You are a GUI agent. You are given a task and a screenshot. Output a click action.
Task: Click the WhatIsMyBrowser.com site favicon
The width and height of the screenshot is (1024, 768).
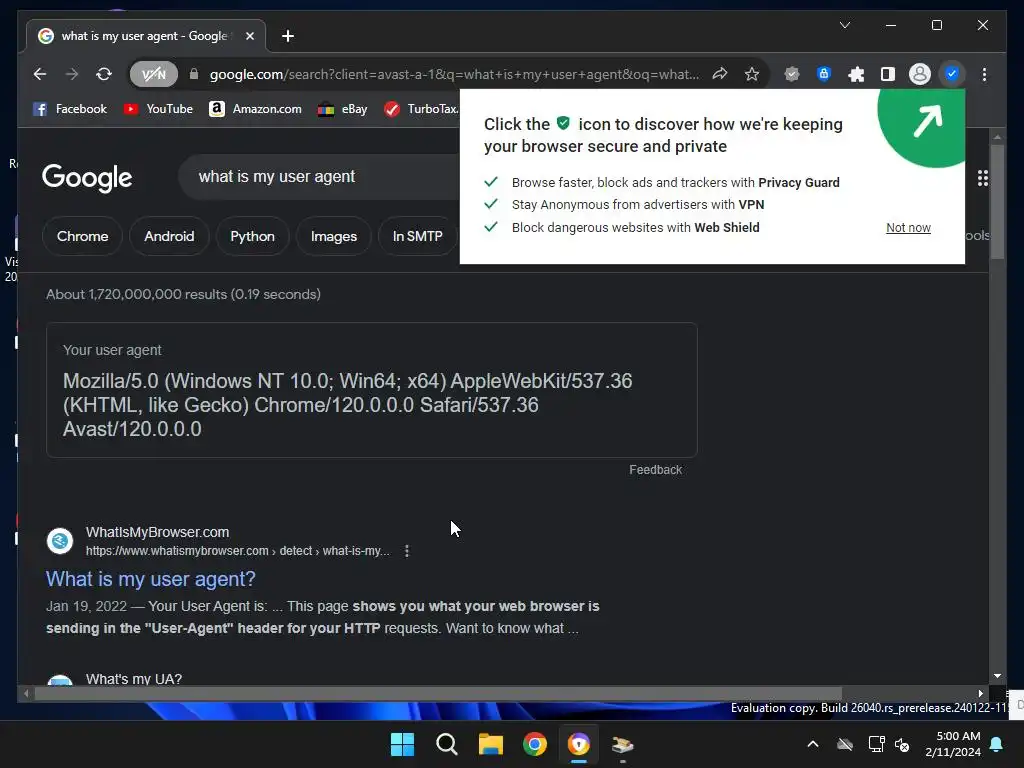(59, 541)
